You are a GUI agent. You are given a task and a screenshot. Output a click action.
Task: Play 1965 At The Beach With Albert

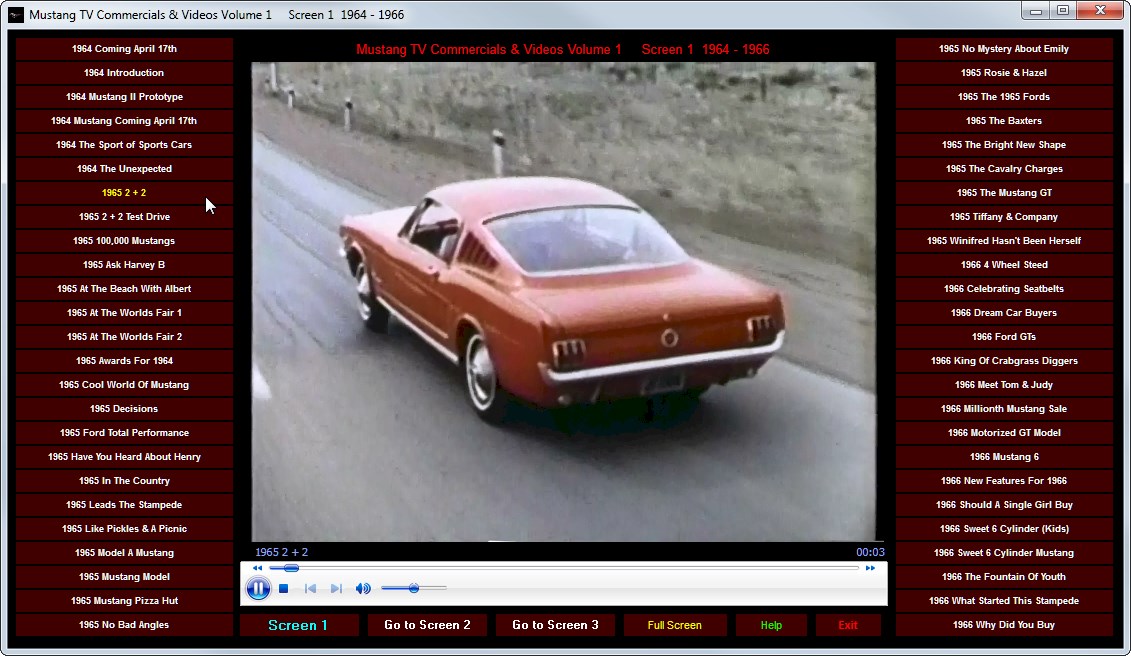tap(124, 289)
